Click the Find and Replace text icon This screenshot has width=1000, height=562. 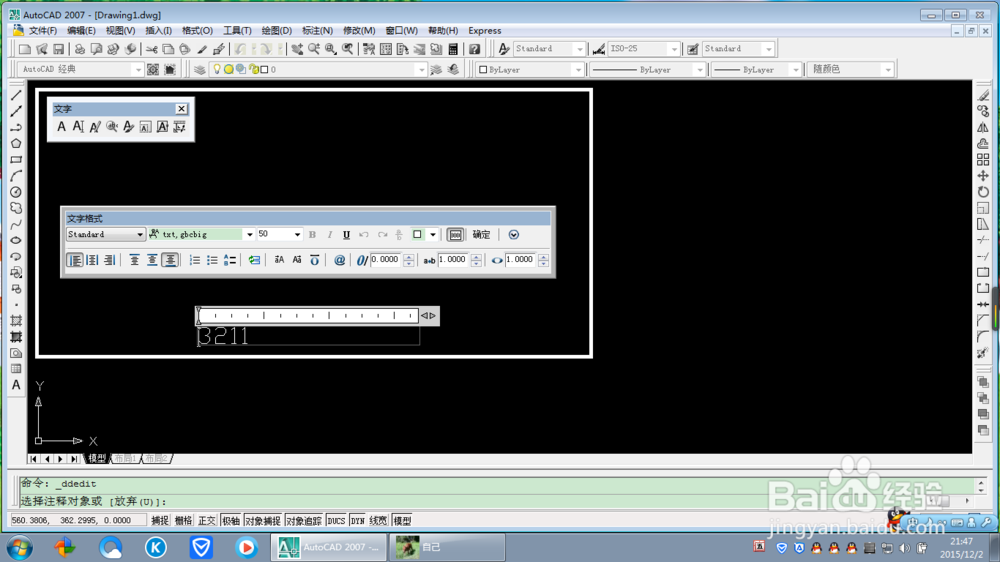112,127
